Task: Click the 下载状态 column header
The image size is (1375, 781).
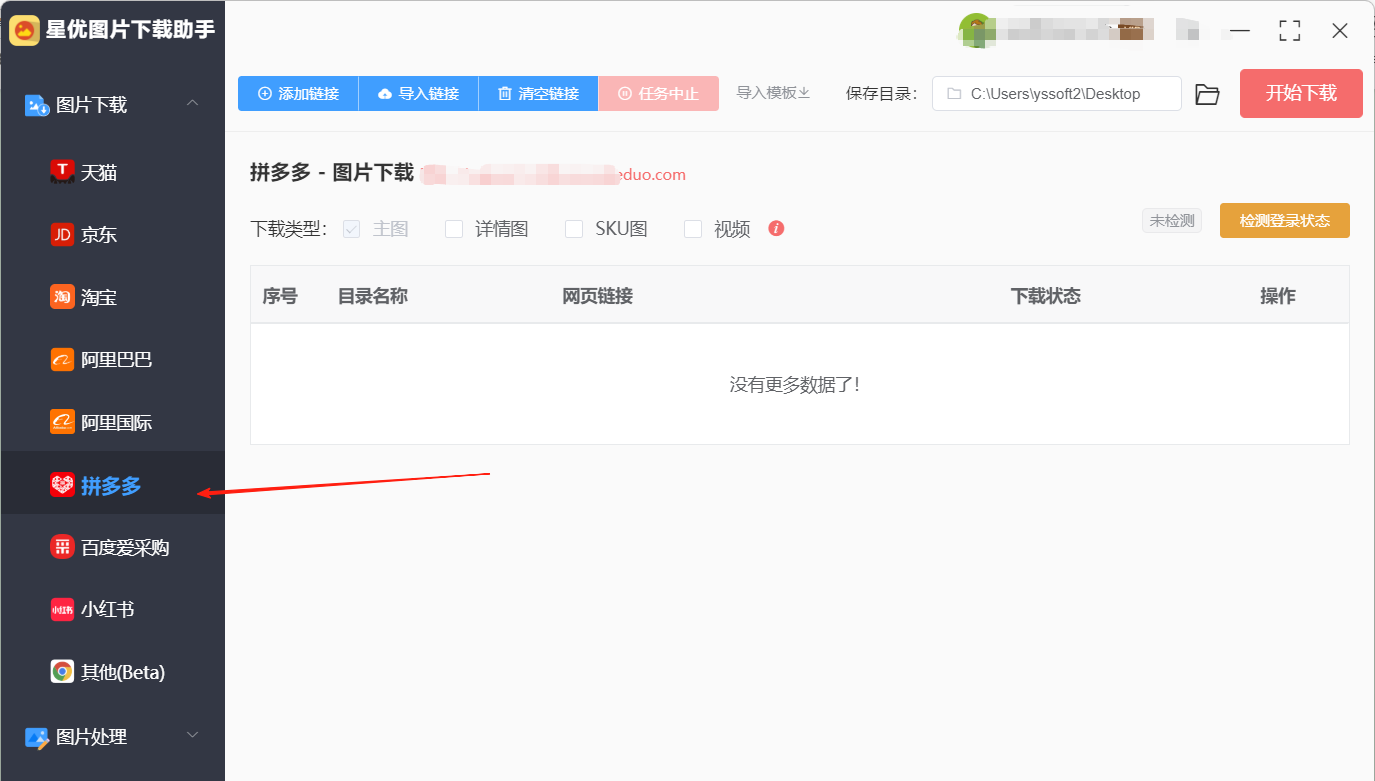Action: pyautogui.click(x=1045, y=296)
